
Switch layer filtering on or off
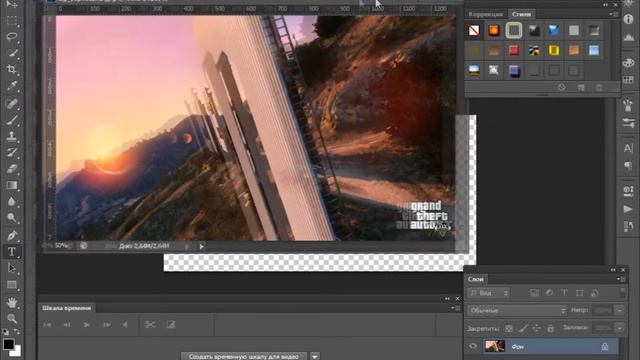(622, 293)
